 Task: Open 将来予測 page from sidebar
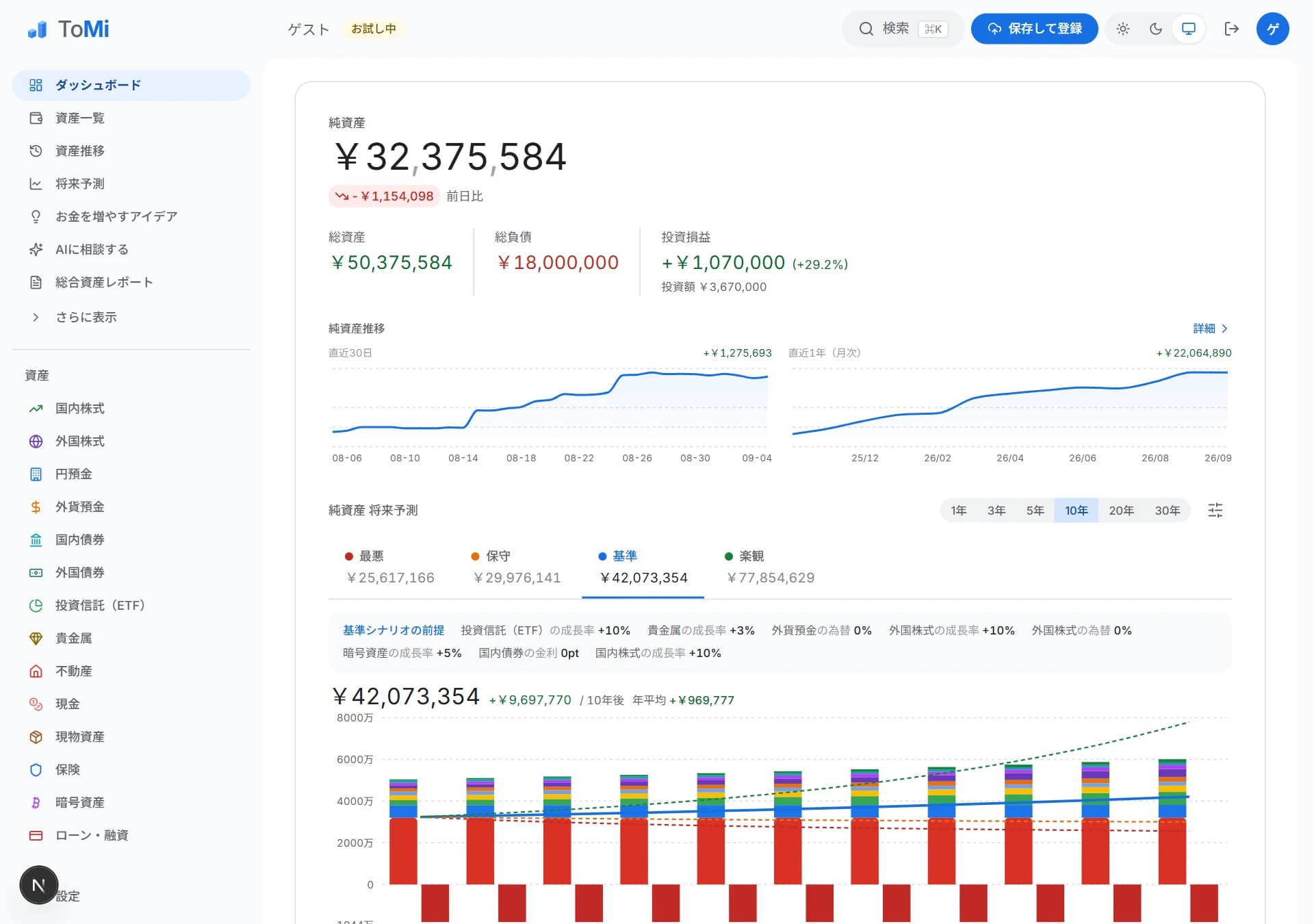pyautogui.click(x=131, y=183)
